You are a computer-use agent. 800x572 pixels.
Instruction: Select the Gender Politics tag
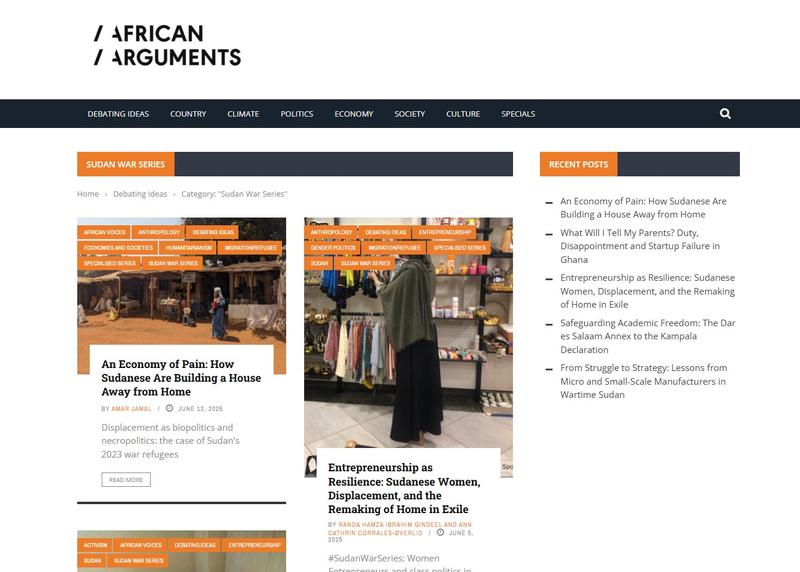point(333,247)
